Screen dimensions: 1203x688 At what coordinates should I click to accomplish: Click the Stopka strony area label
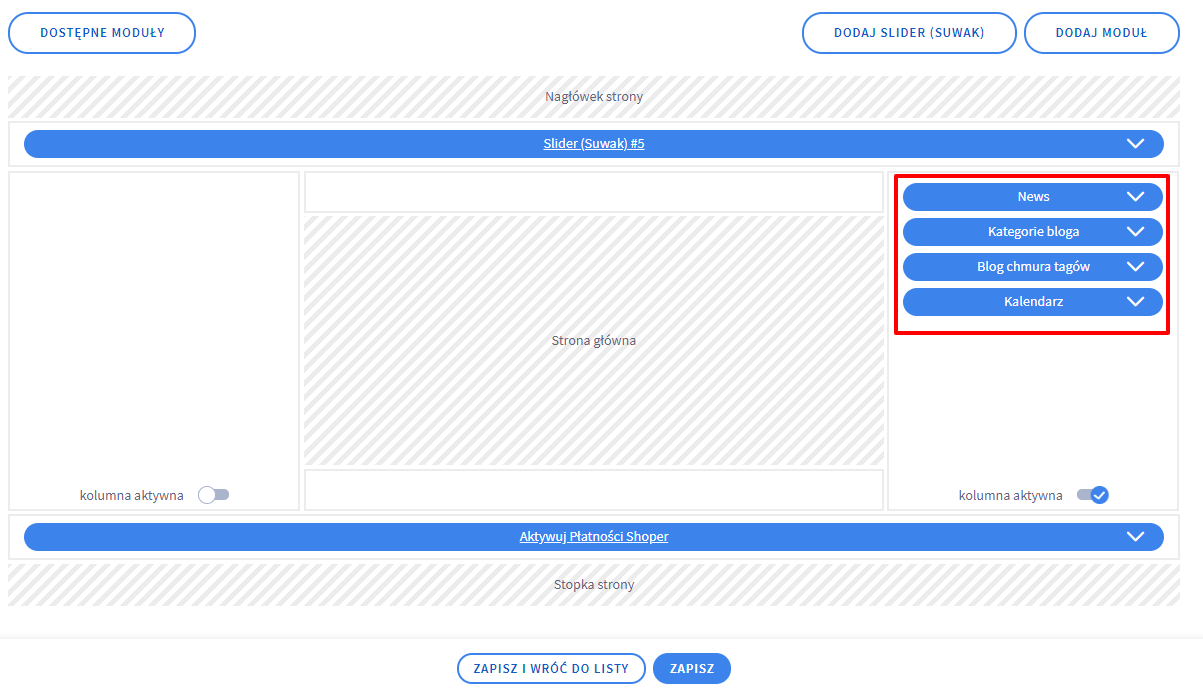[x=594, y=585]
